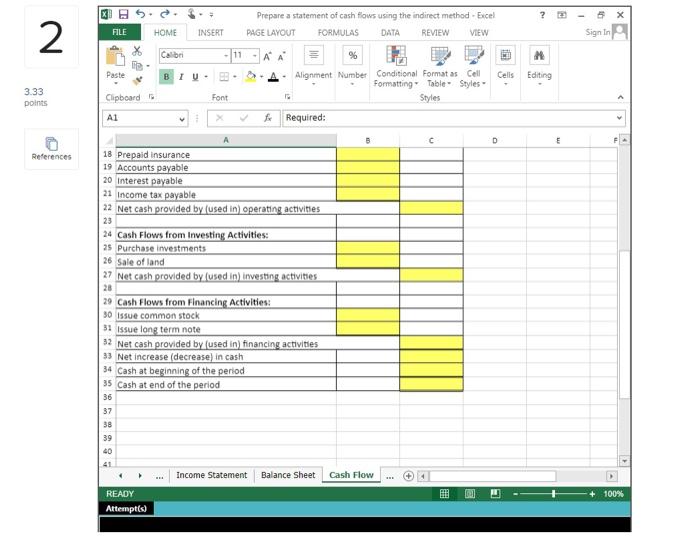
Task: Adjust the zoom slider handle
Action: click(554, 494)
